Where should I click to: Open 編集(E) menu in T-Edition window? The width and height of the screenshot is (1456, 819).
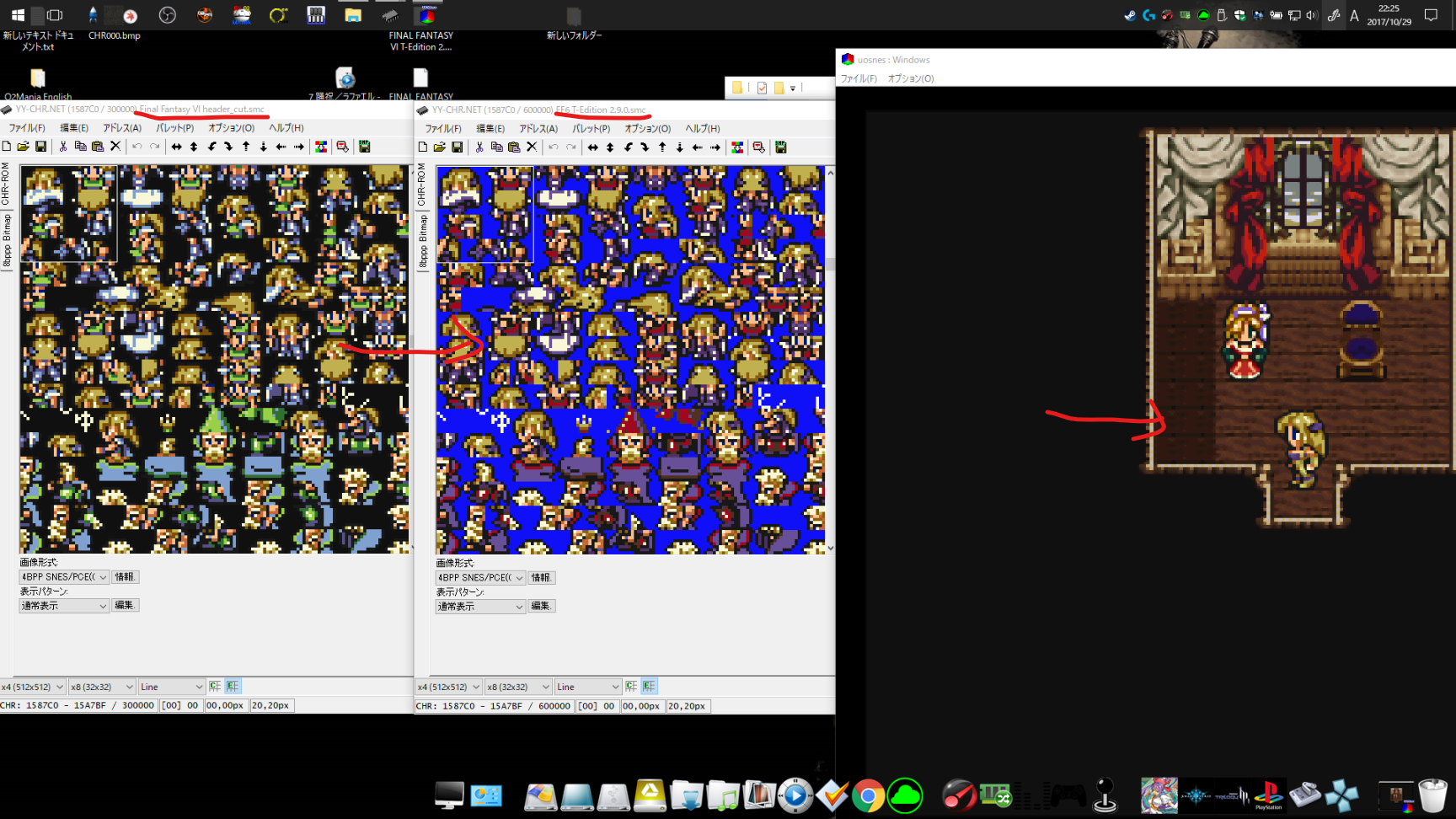[490, 129]
